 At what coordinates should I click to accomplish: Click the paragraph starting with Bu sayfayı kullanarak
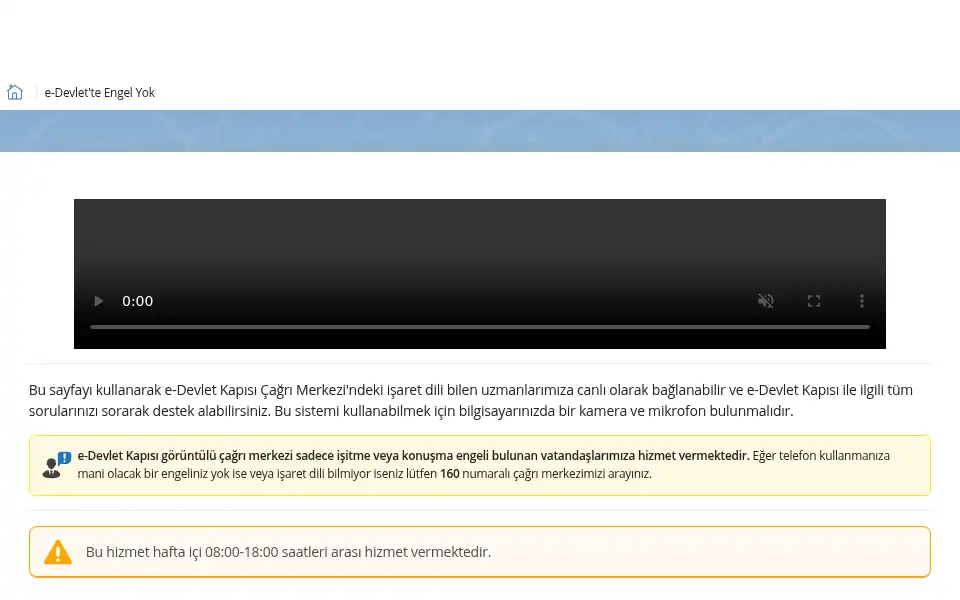(471, 400)
